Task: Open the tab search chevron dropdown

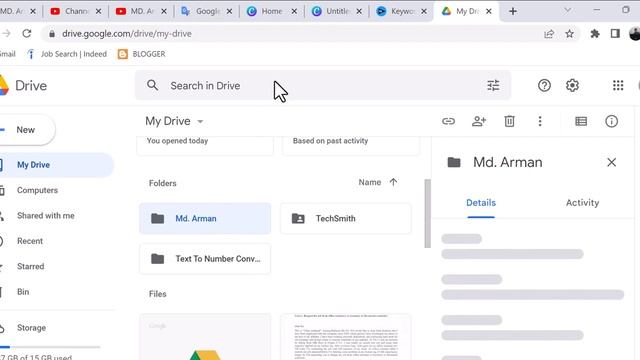Action: pos(567,10)
